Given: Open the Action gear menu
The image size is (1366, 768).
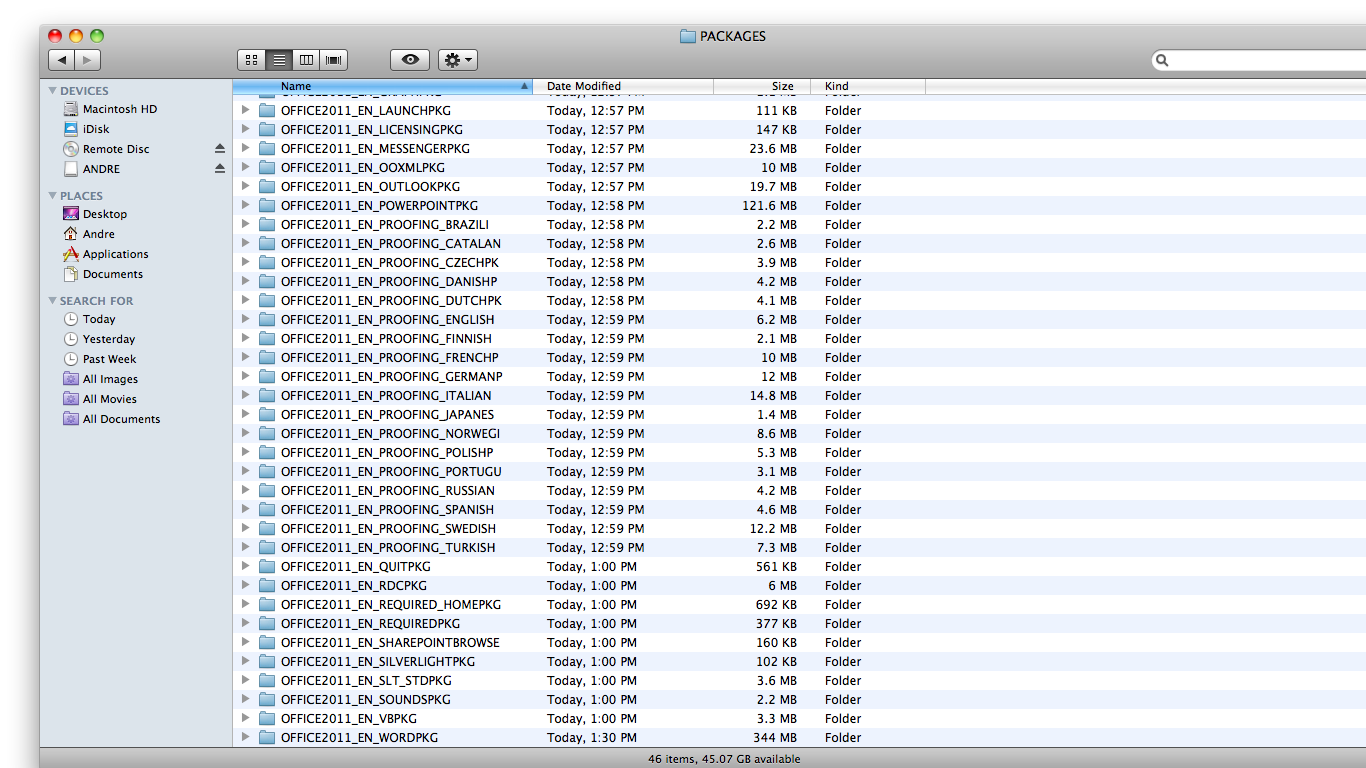Looking at the screenshot, I should tap(458, 60).
